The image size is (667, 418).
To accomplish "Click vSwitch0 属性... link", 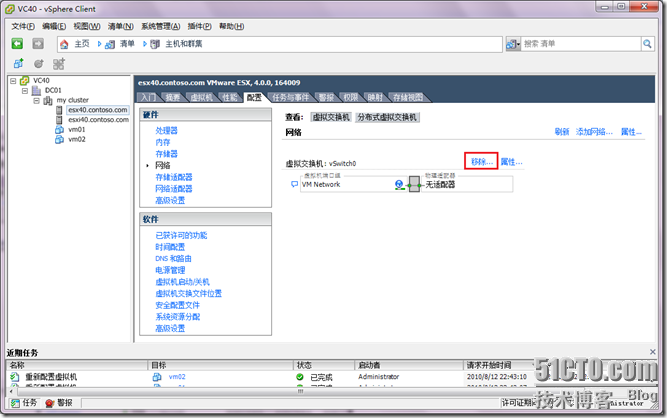I will [x=512, y=162].
